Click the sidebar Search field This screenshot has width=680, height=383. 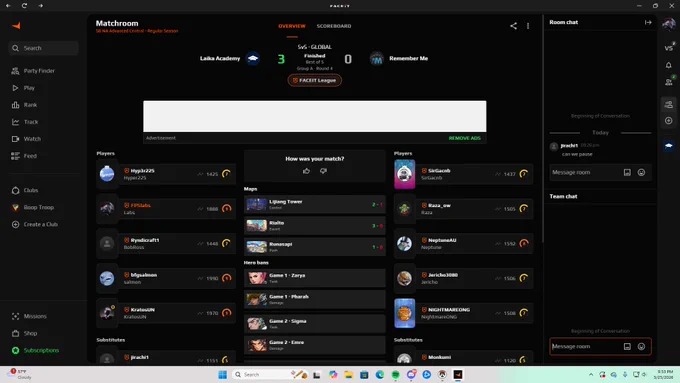click(43, 48)
